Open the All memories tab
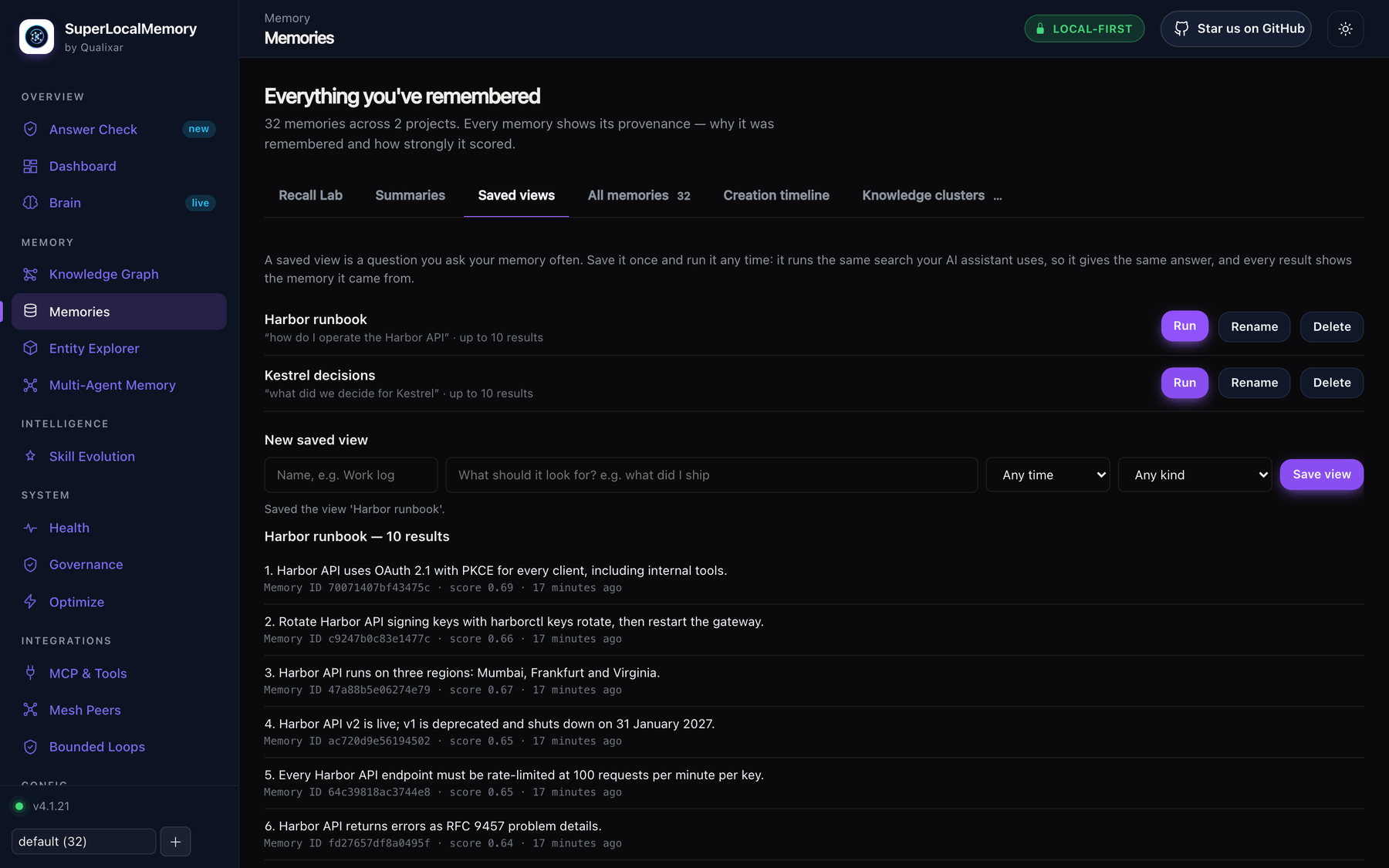This screenshot has width=1389, height=868. (639, 195)
